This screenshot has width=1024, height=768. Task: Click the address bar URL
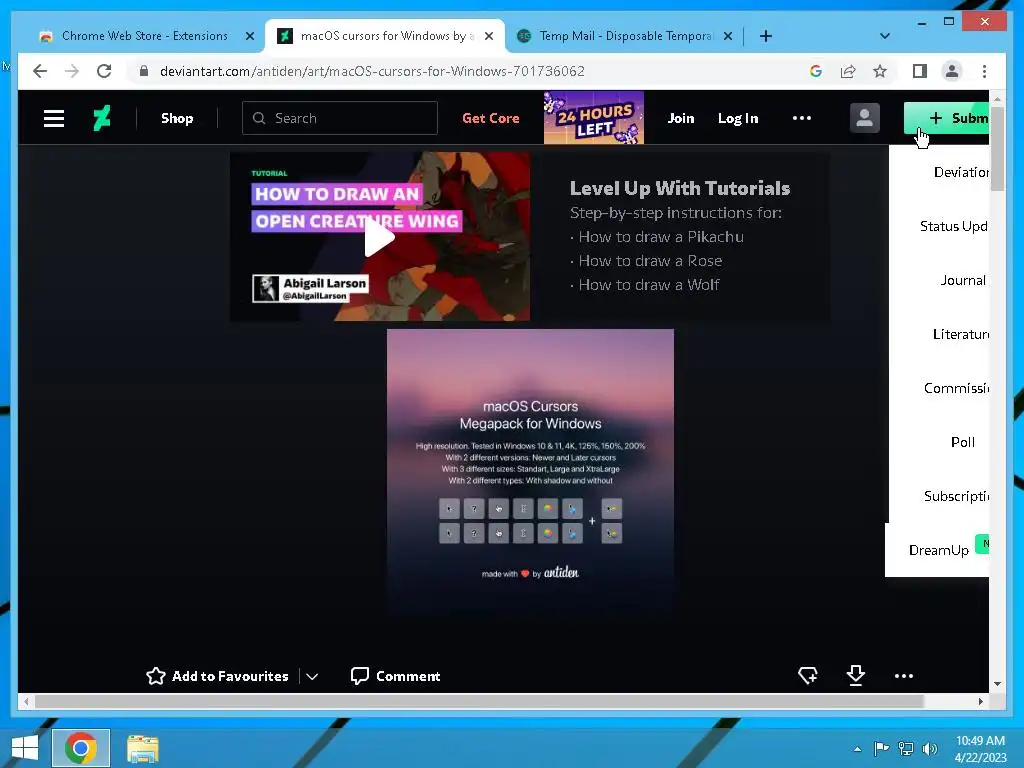(372, 71)
